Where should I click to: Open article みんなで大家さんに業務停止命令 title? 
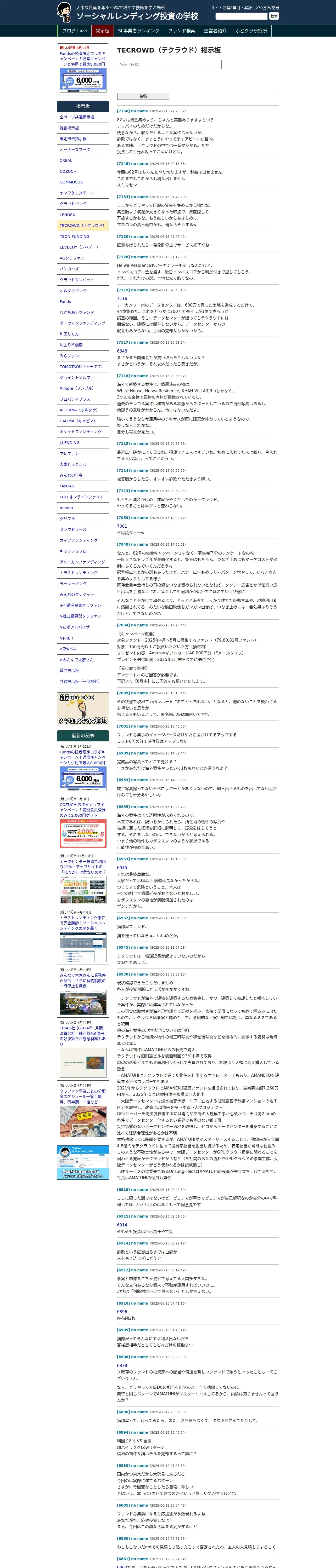click(x=83, y=981)
